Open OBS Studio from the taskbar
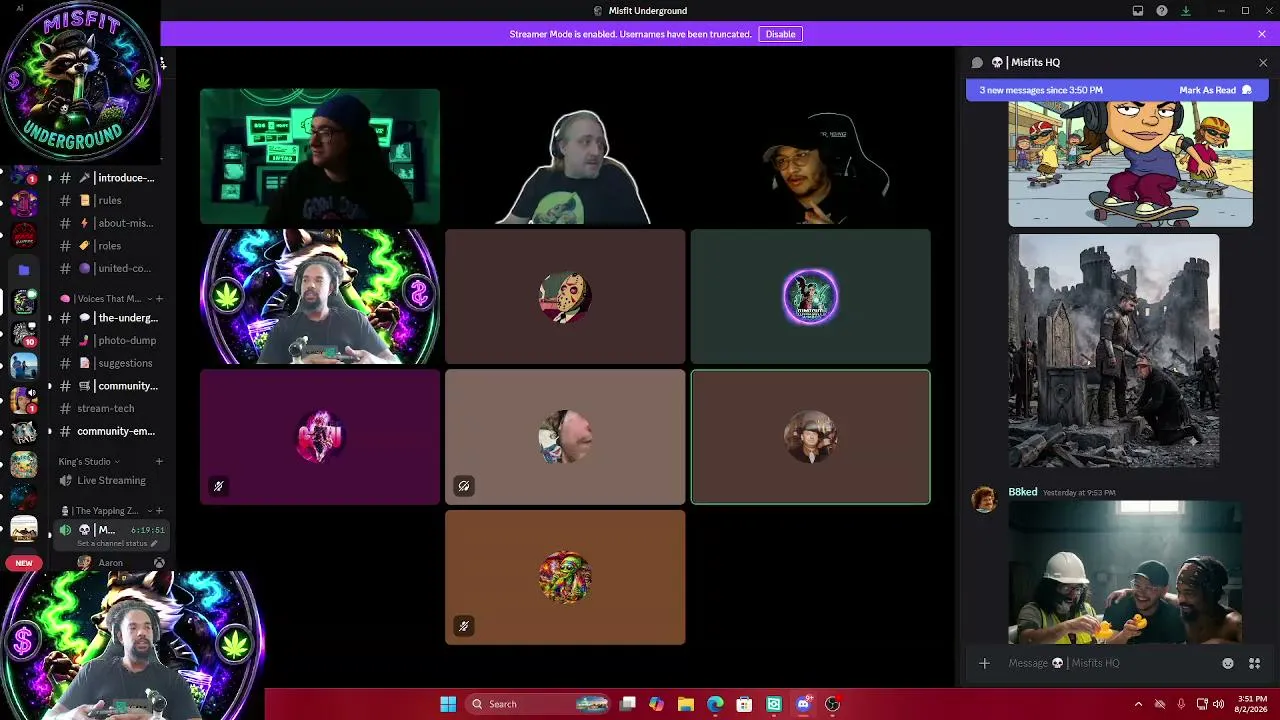The image size is (1280, 720). click(x=832, y=704)
